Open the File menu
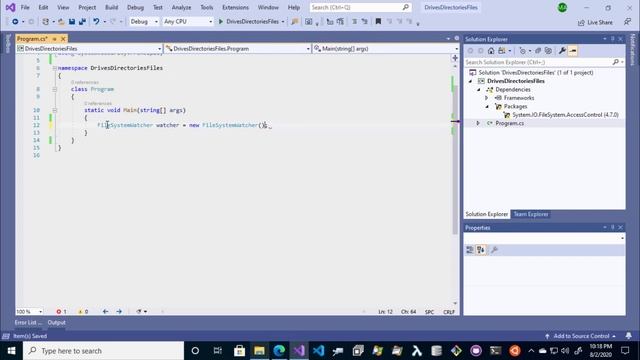This screenshot has height=360, width=640. (25, 7)
